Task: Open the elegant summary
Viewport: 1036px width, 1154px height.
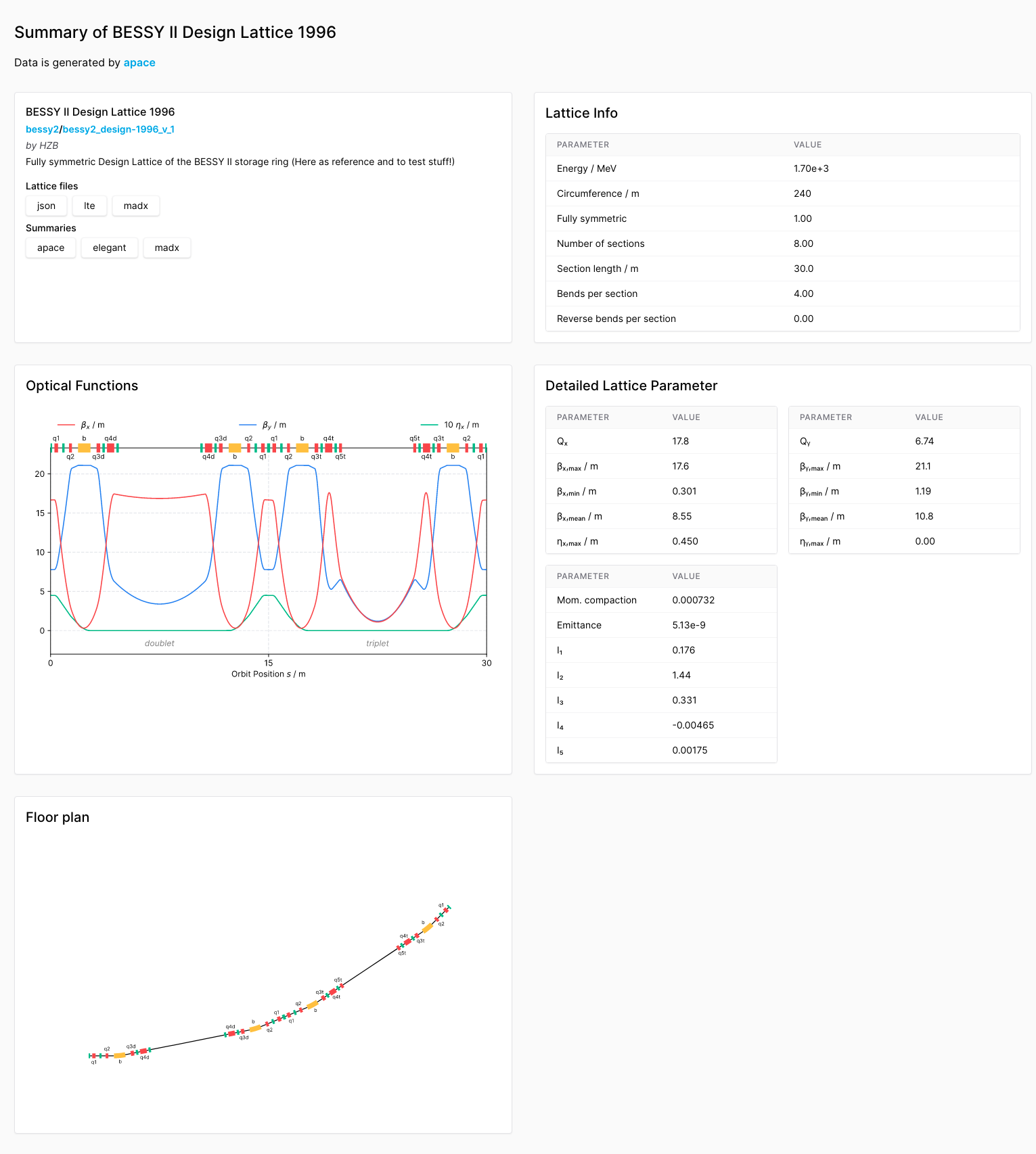Action: click(x=110, y=248)
